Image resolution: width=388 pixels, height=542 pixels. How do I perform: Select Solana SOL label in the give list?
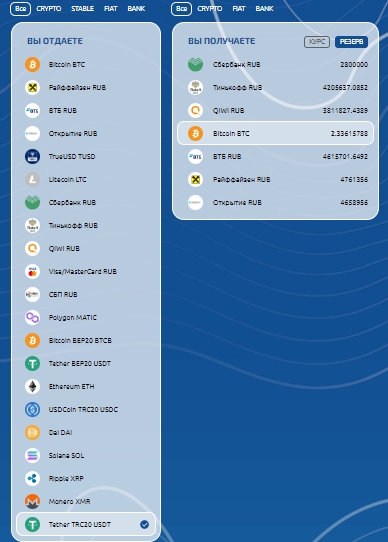click(x=66, y=455)
